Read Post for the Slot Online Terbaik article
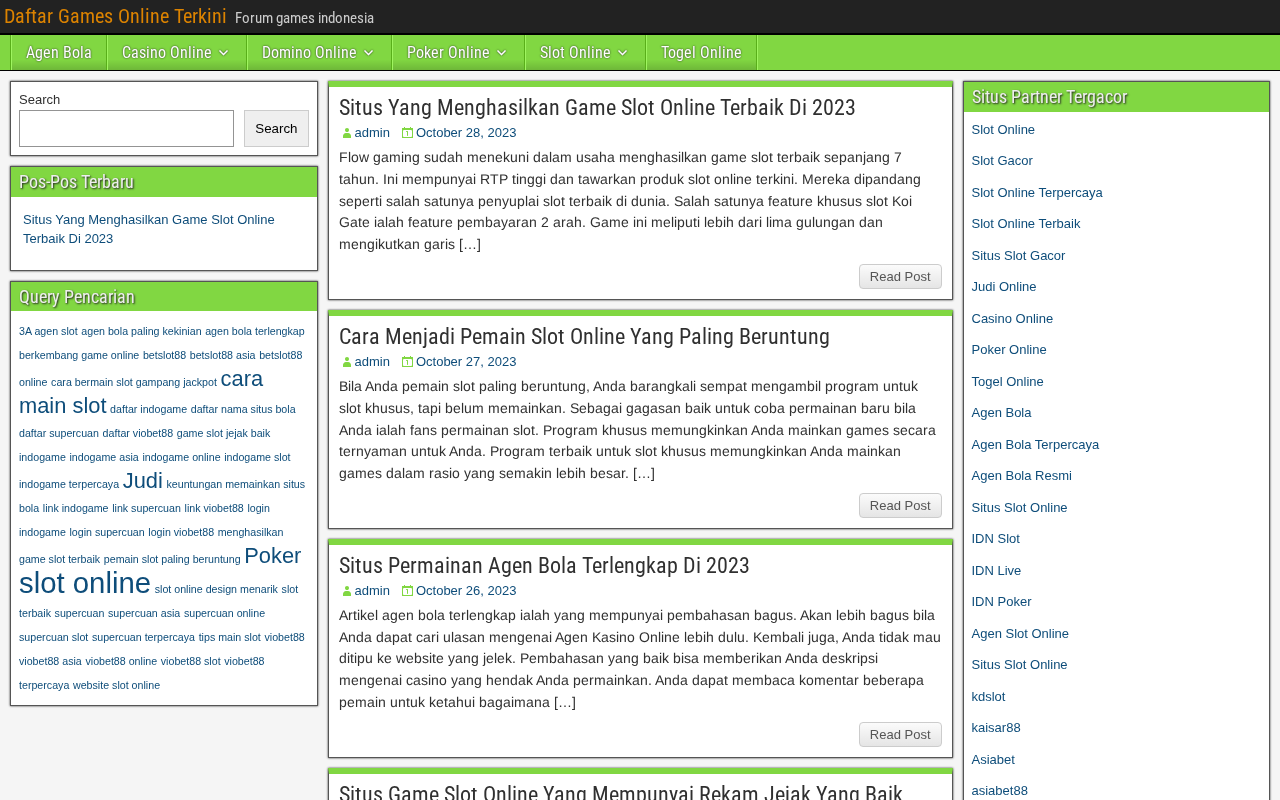Image resolution: width=1280 pixels, height=800 pixels. coord(900,277)
